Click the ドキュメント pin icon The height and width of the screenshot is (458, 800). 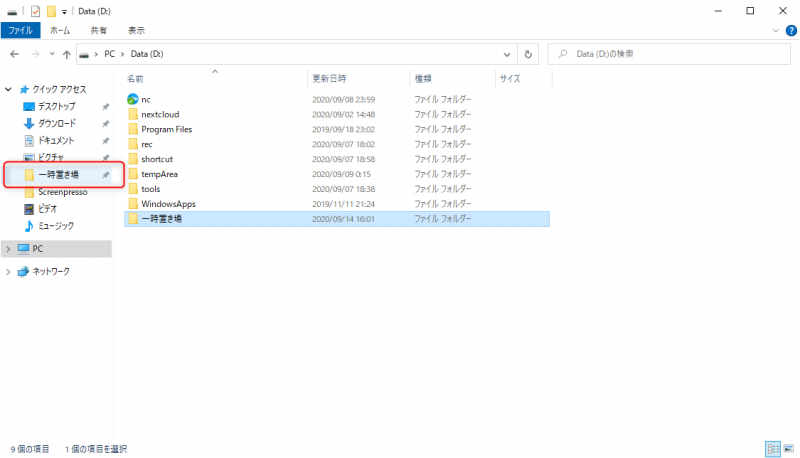(x=106, y=141)
